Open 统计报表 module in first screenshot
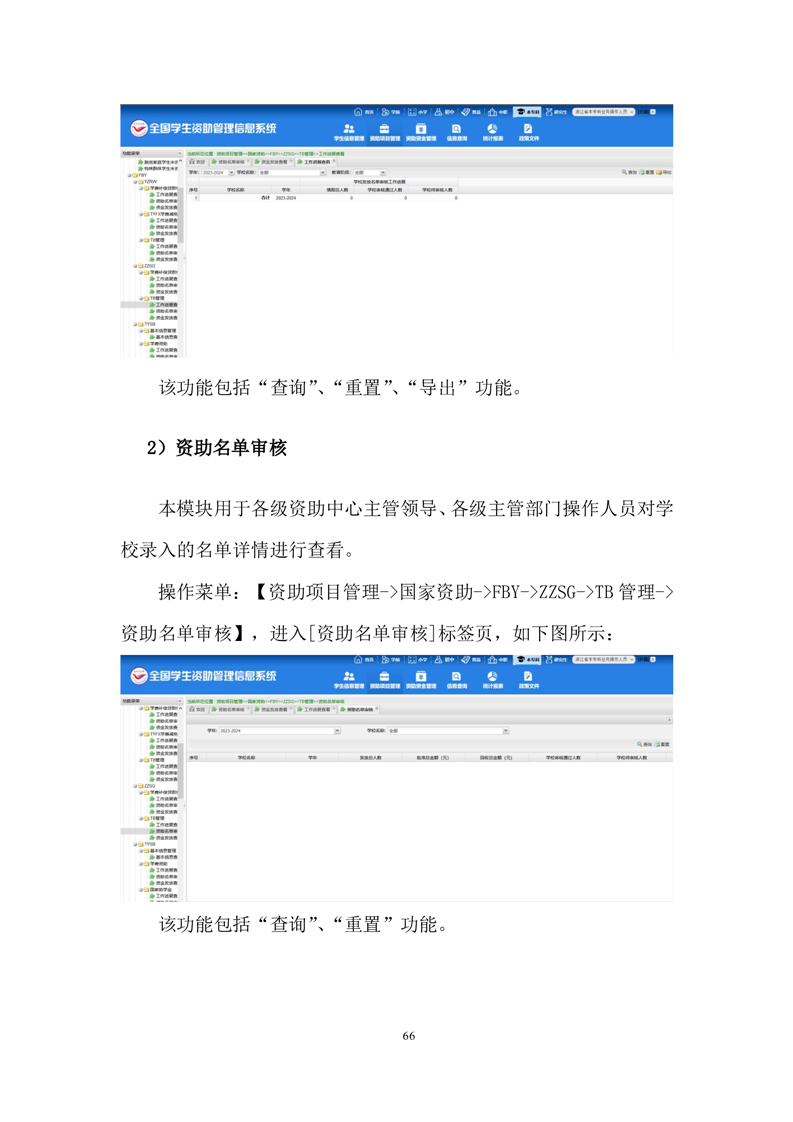This screenshot has height=1122, width=793. coord(492,132)
